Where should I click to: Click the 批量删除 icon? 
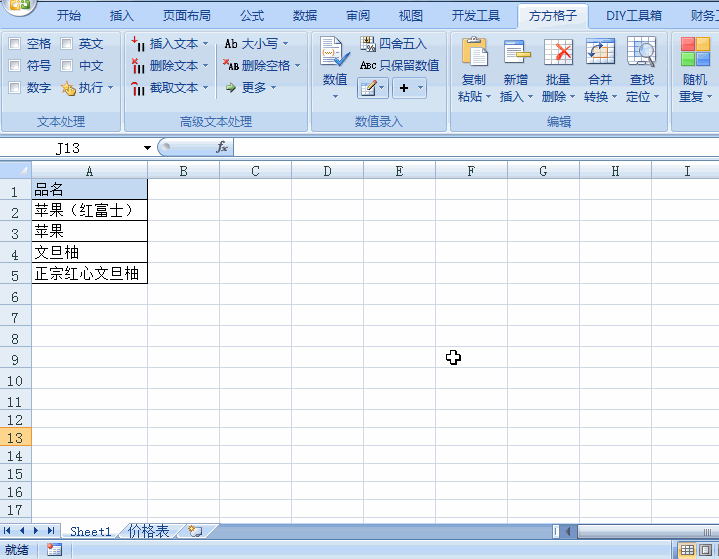point(558,54)
